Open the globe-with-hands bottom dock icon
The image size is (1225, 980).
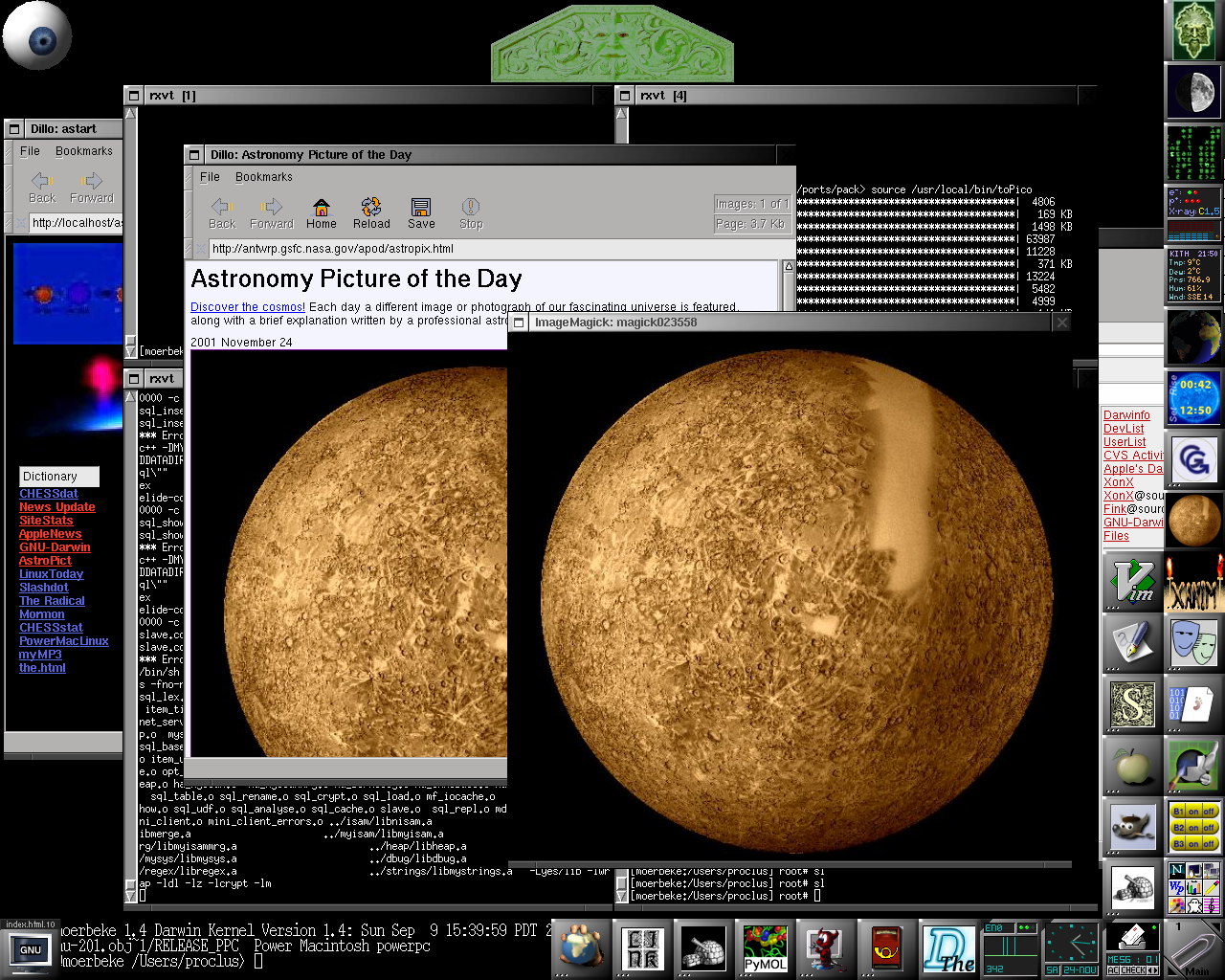pyautogui.click(x=581, y=949)
